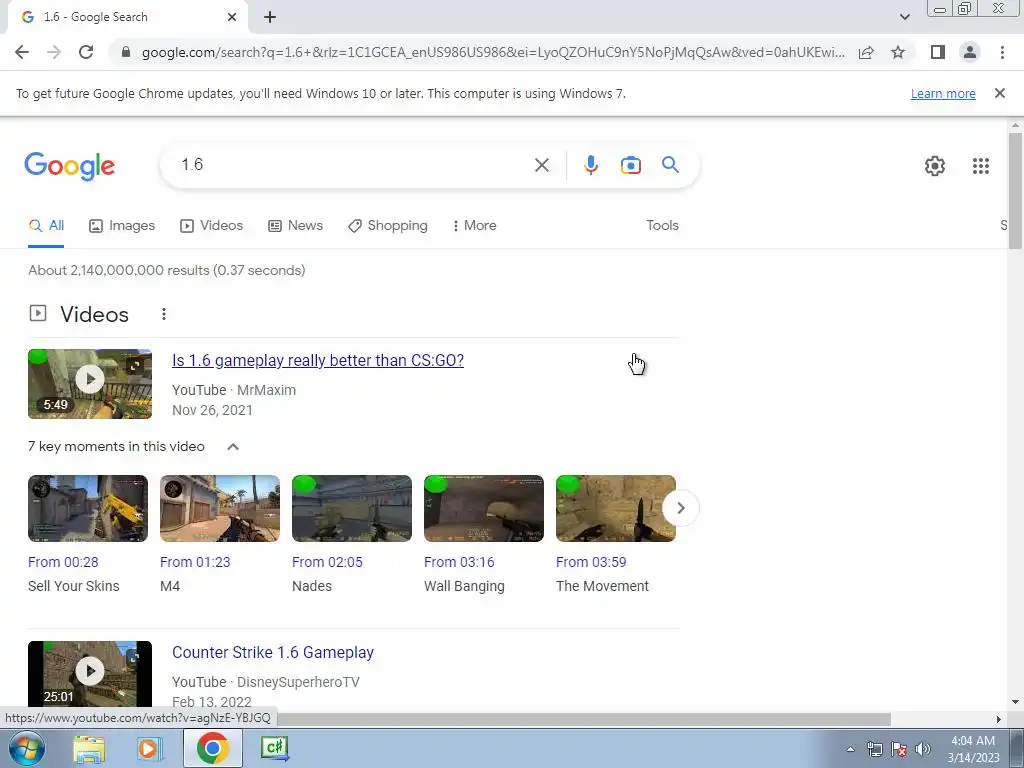Switch to News results tab

pyautogui.click(x=295, y=226)
